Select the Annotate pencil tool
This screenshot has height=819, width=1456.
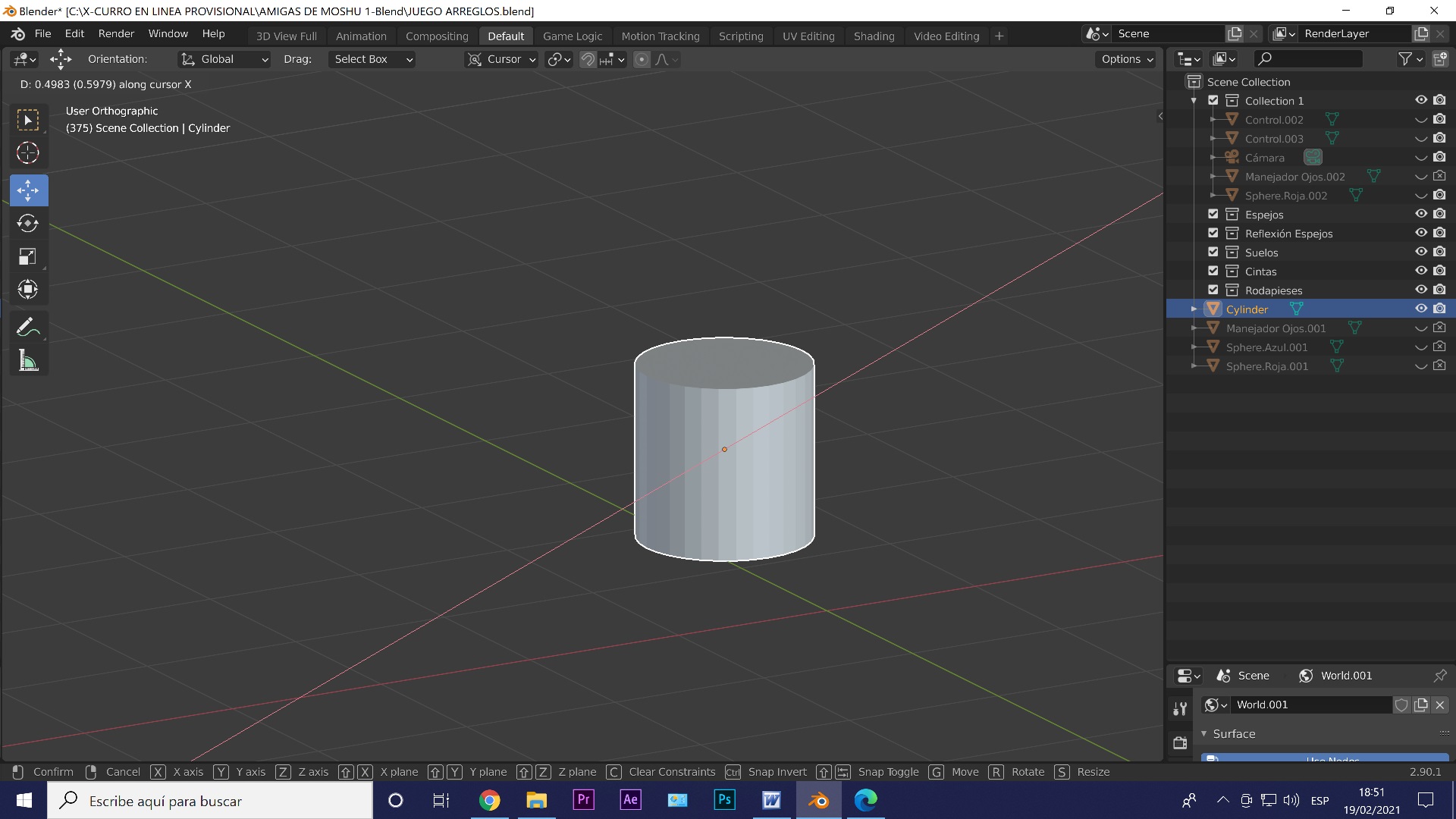pos(28,328)
